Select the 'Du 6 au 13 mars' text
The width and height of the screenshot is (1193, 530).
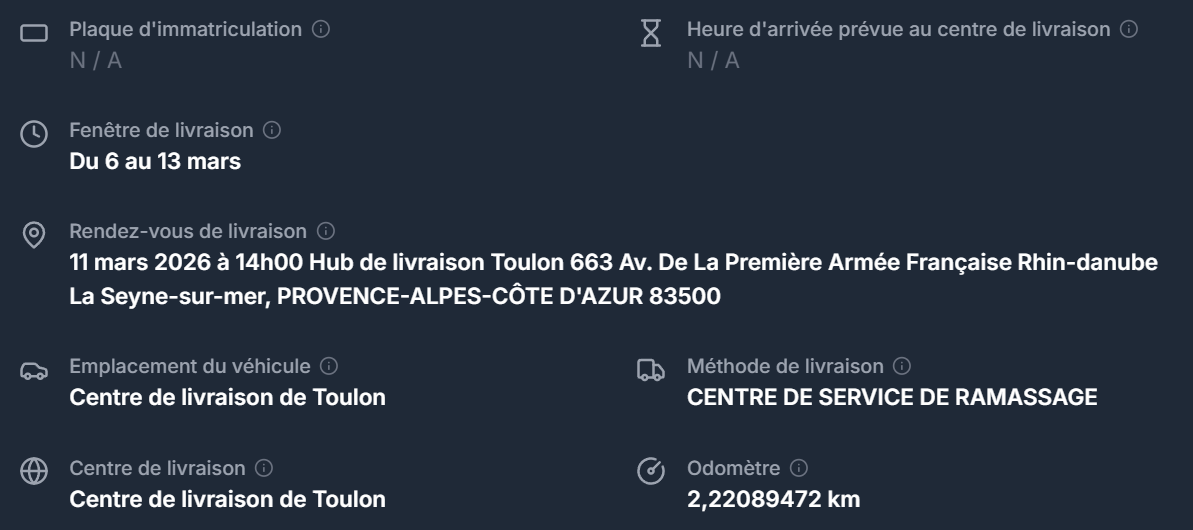pyautogui.click(x=155, y=161)
